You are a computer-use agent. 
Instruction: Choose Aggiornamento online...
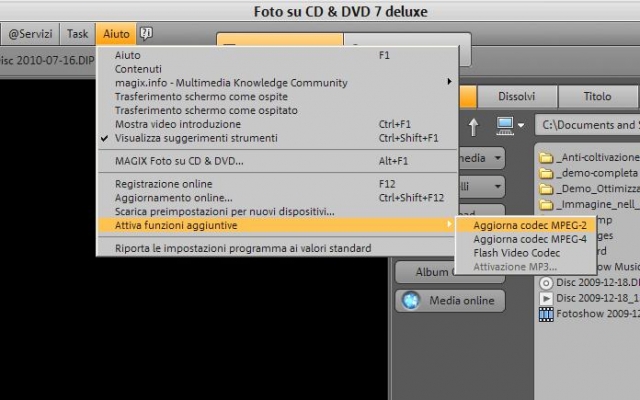click(278, 198)
